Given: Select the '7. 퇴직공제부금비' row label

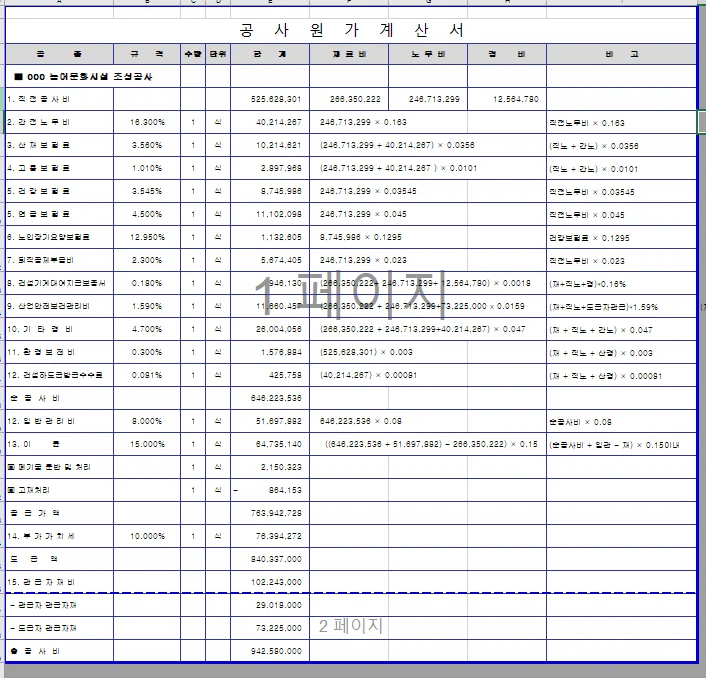Looking at the screenshot, I should pos(59,260).
